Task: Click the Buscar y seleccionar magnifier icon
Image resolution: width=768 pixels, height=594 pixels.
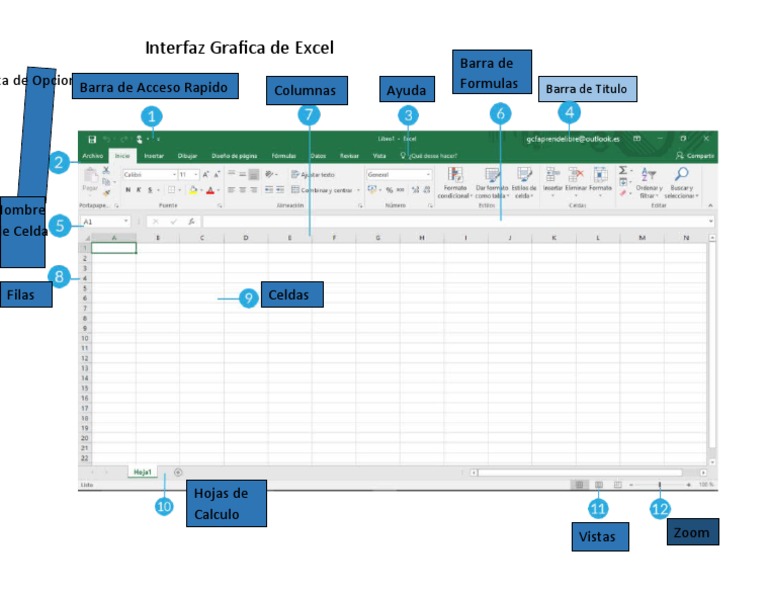Action: [682, 175]
